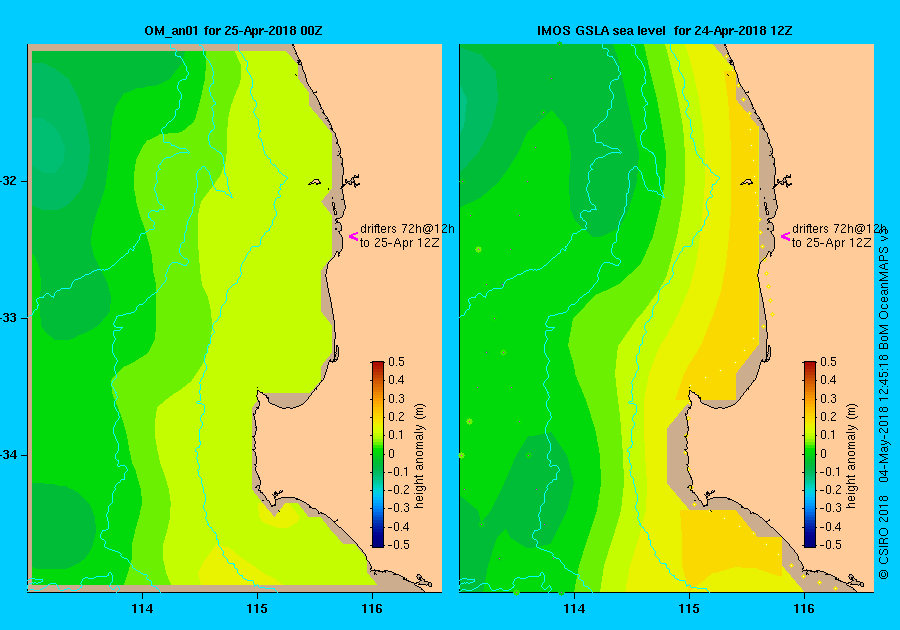Click longitude label 115 under the IMOS GSLA map
This screenshot has width=900, height=630.
(x=689, y=609)
